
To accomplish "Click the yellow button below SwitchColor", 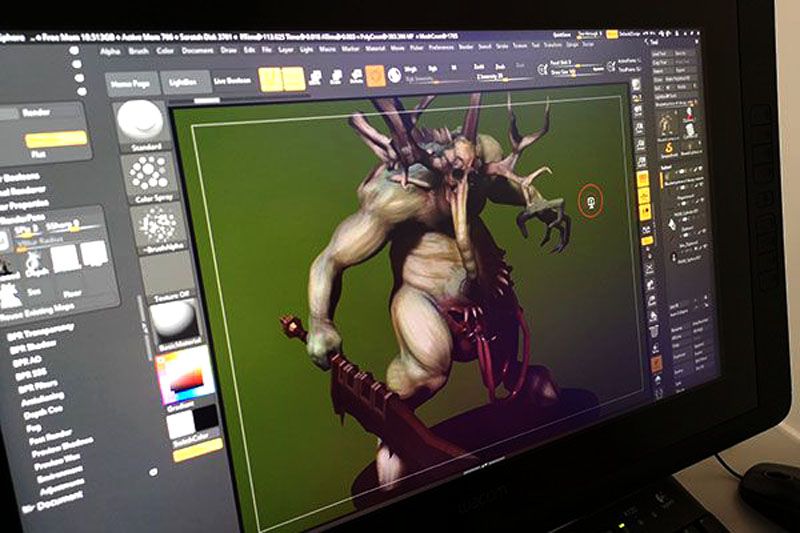I will coord(198,451).
